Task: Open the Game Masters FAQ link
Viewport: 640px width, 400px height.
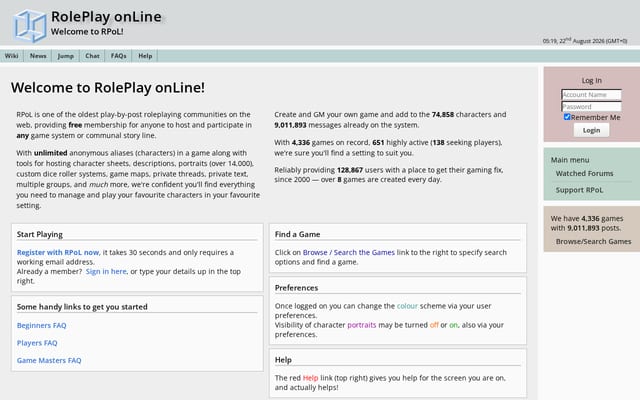Action: pyautogui.click(x=49, y=360)
